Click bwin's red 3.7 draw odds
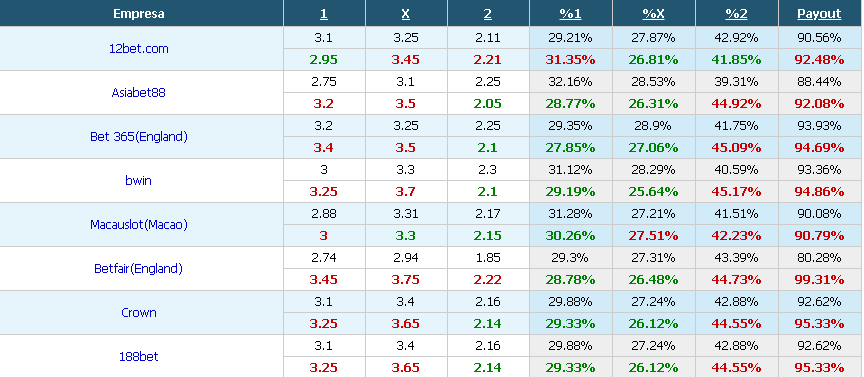The height and width of the screenshot is (377, 864). [406, 191]
